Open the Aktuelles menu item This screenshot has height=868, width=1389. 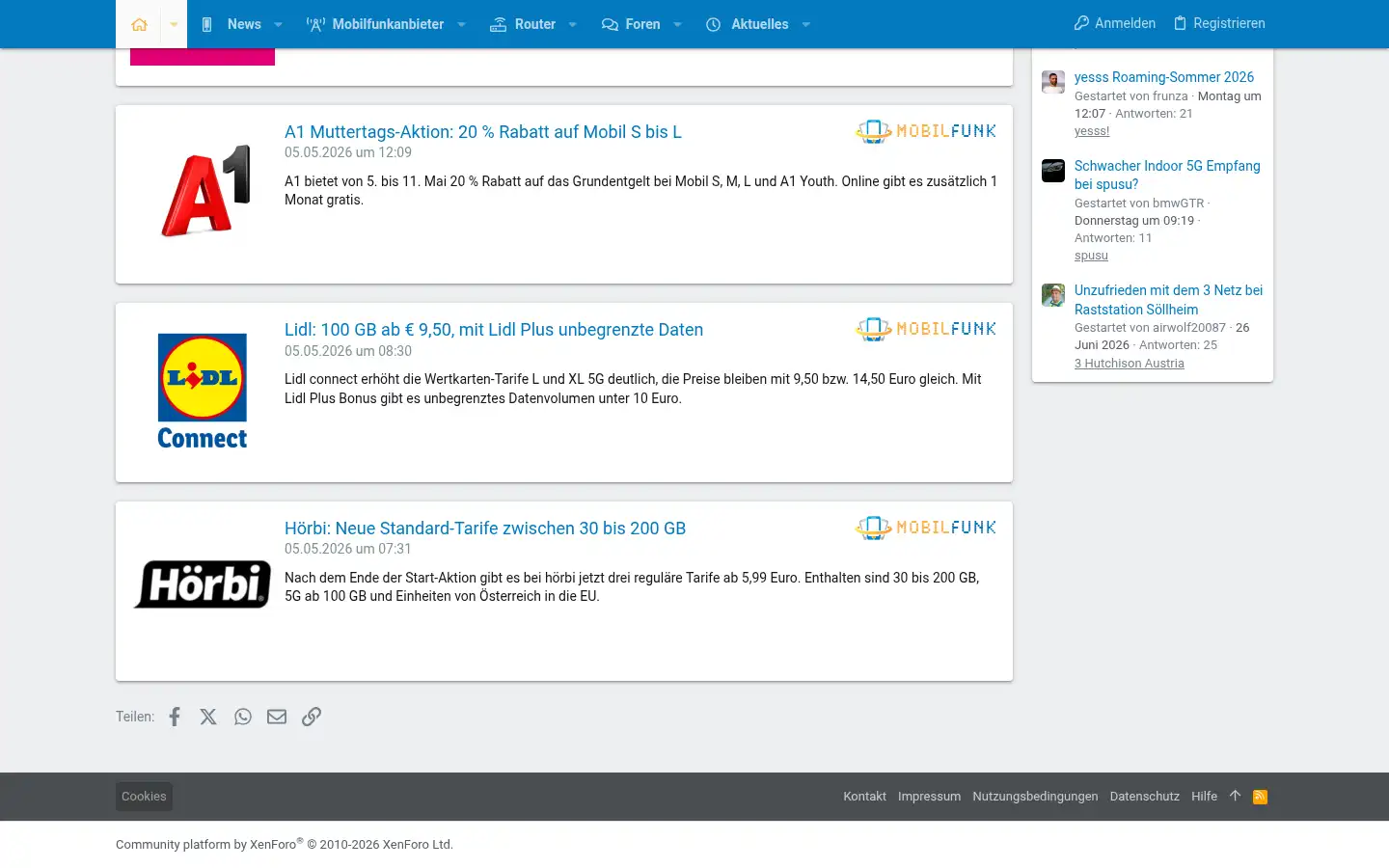point(747,24)
